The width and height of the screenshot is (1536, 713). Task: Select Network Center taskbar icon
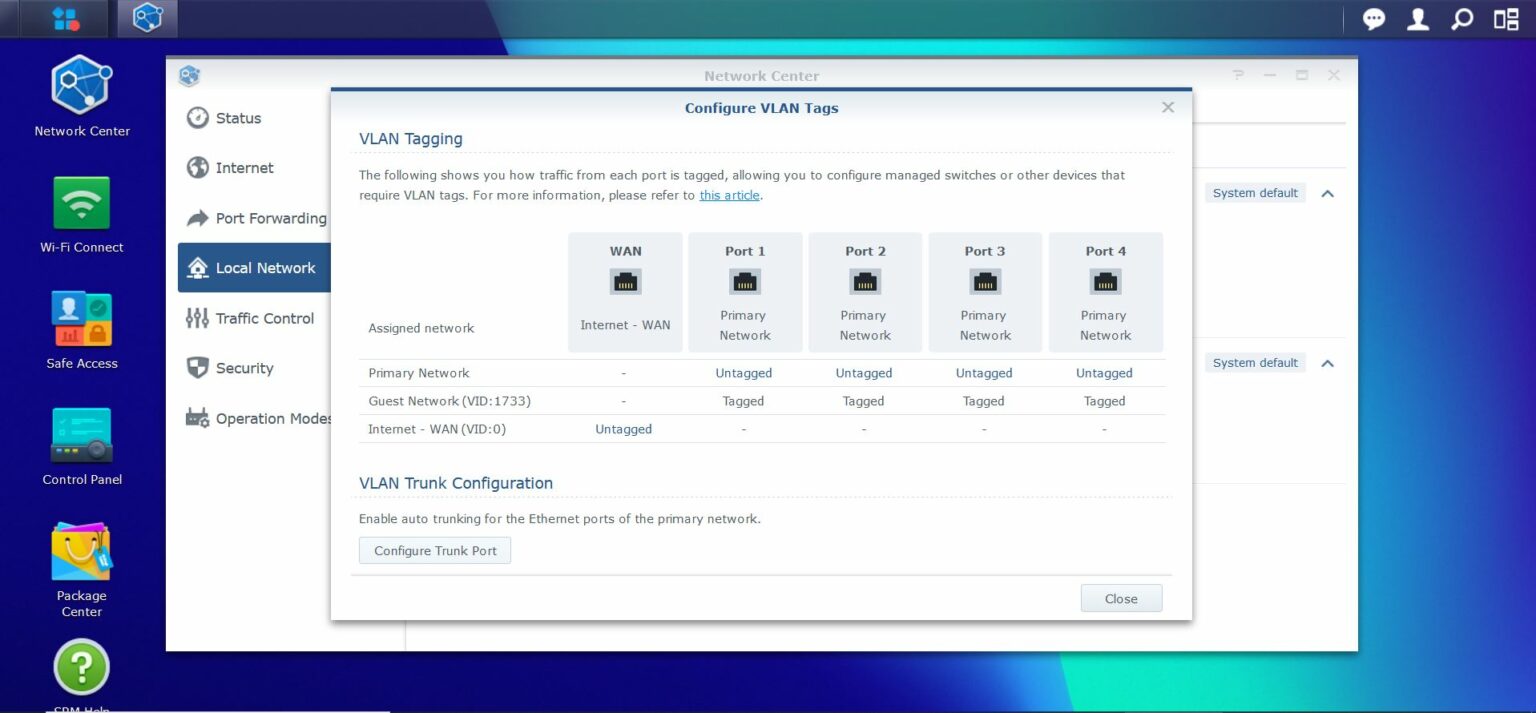[x=147, y=18]
